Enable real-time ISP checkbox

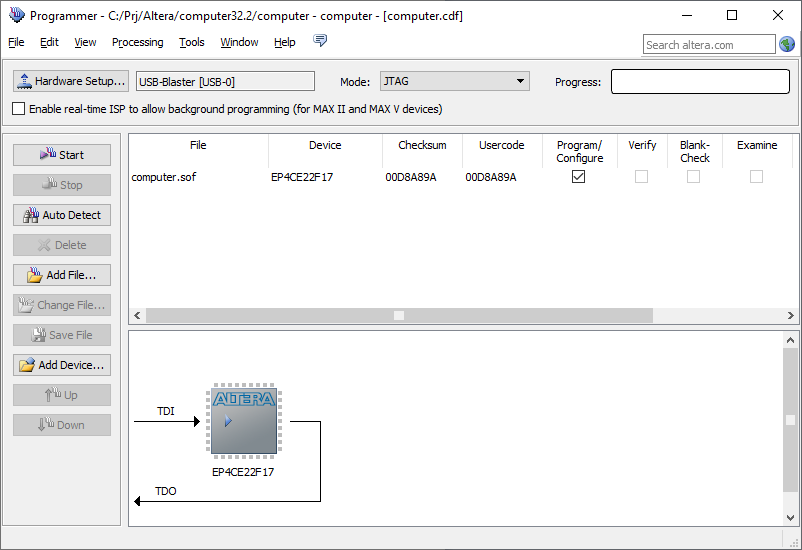coord(18,108)
